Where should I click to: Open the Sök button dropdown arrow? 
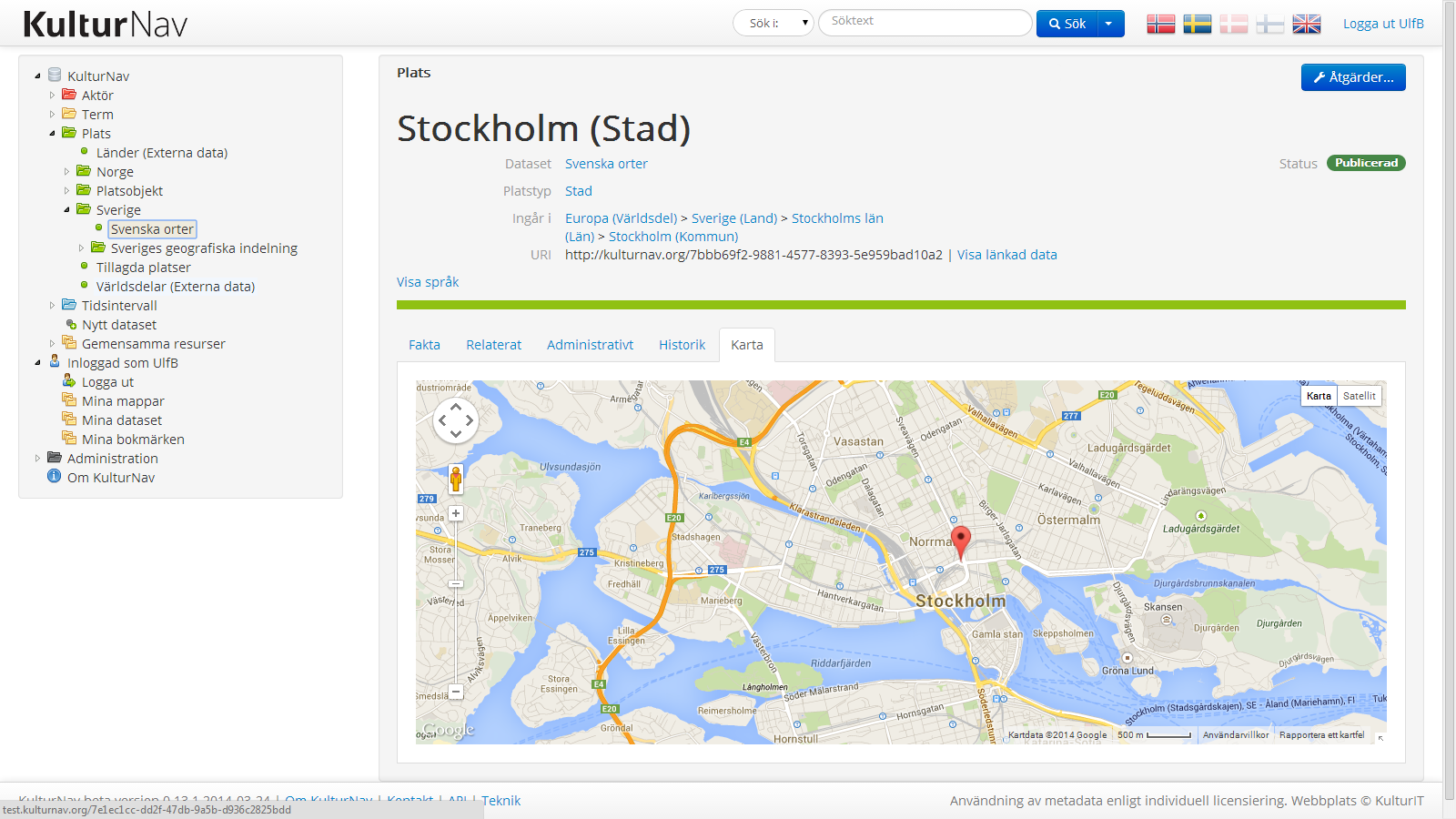point(1110,24)
